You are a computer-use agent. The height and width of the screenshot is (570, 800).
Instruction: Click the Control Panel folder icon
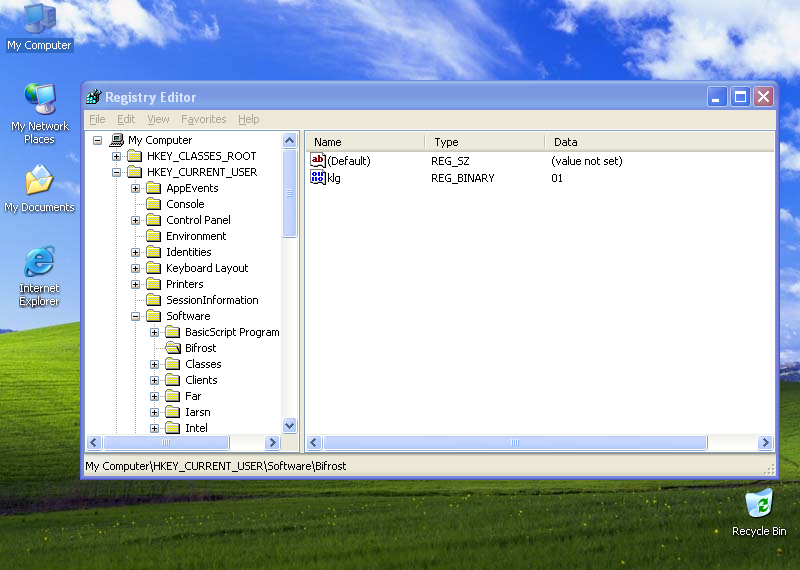point(154,220)
